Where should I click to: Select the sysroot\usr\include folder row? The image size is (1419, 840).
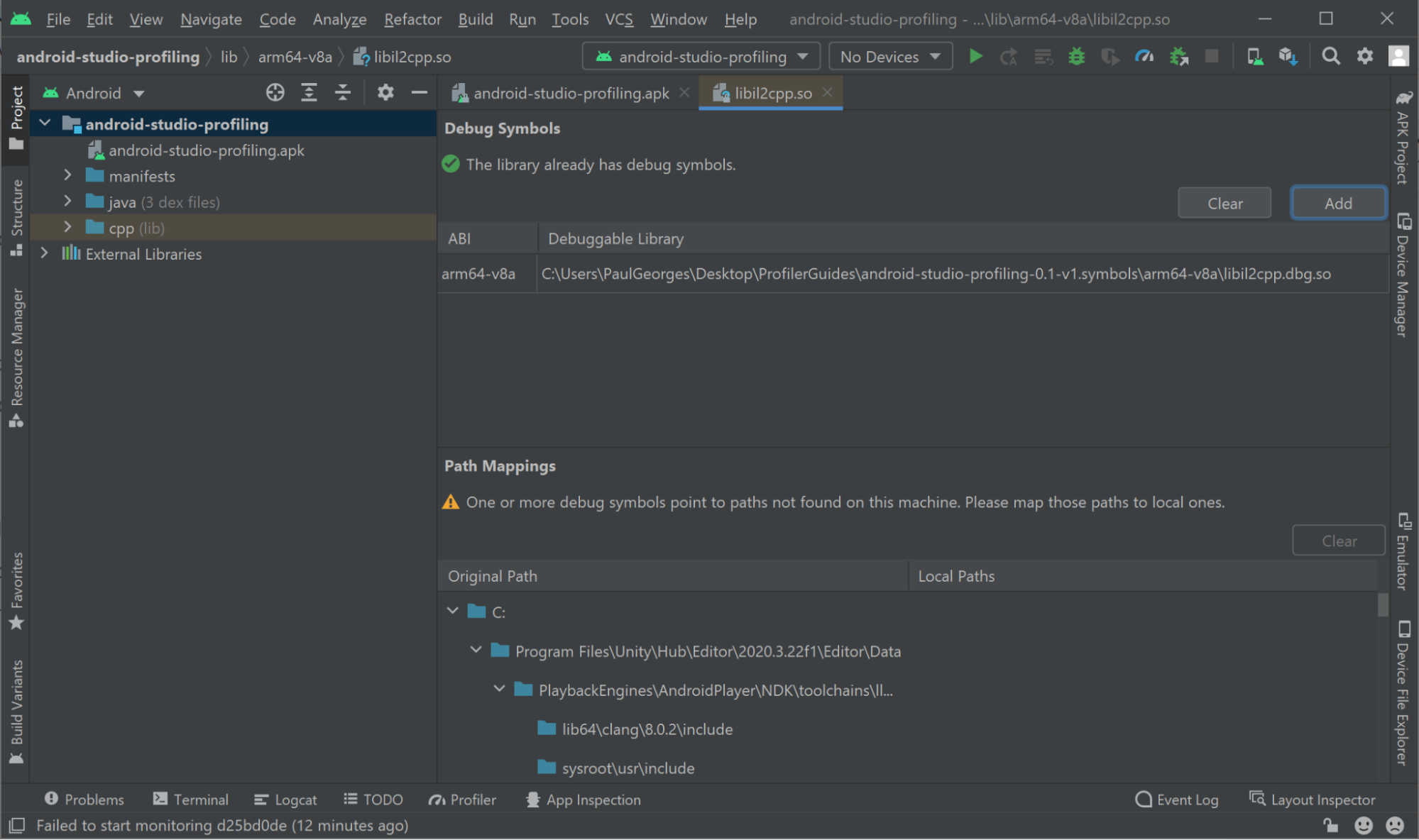tap(628, 768)
